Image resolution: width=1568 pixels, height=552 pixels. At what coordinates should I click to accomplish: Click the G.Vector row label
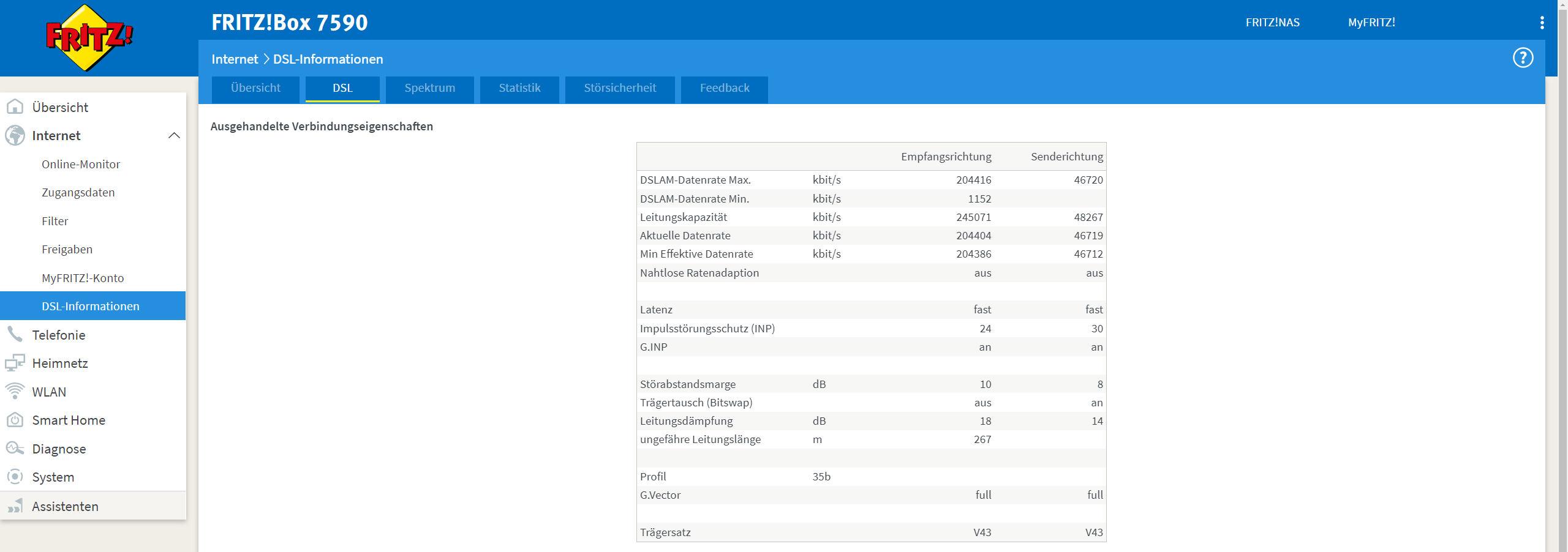(x=660, y=495)
